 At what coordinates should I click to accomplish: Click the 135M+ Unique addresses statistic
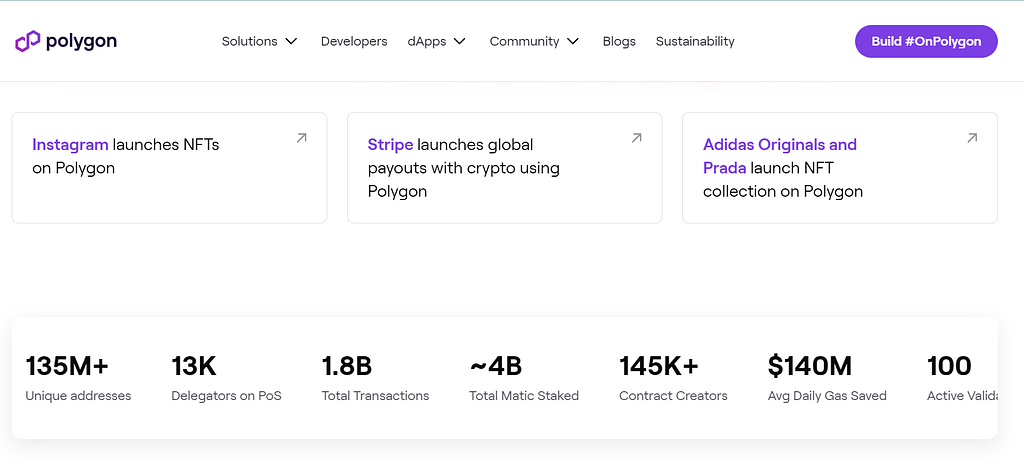click(x=78, y=378)
